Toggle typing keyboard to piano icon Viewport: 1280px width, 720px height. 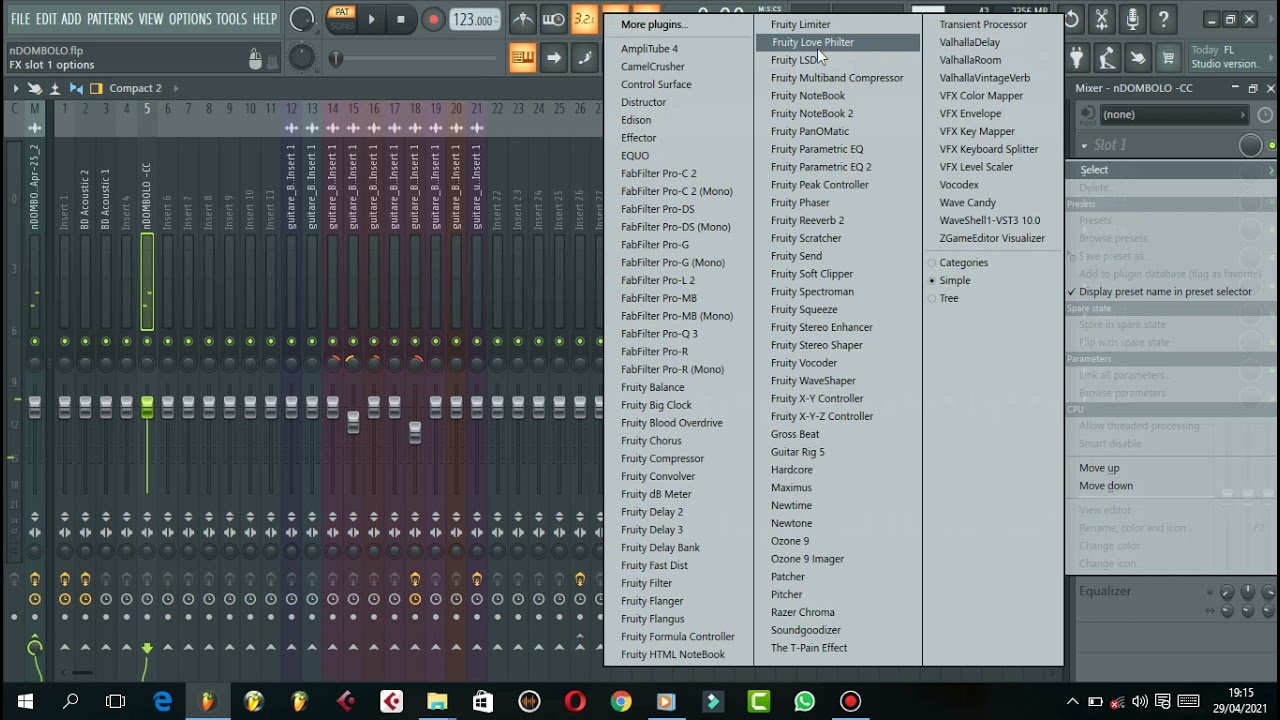[522, 58]
